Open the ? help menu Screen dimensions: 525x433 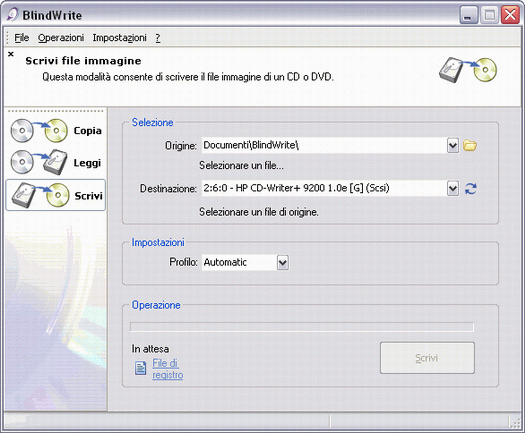coord(158,38)
